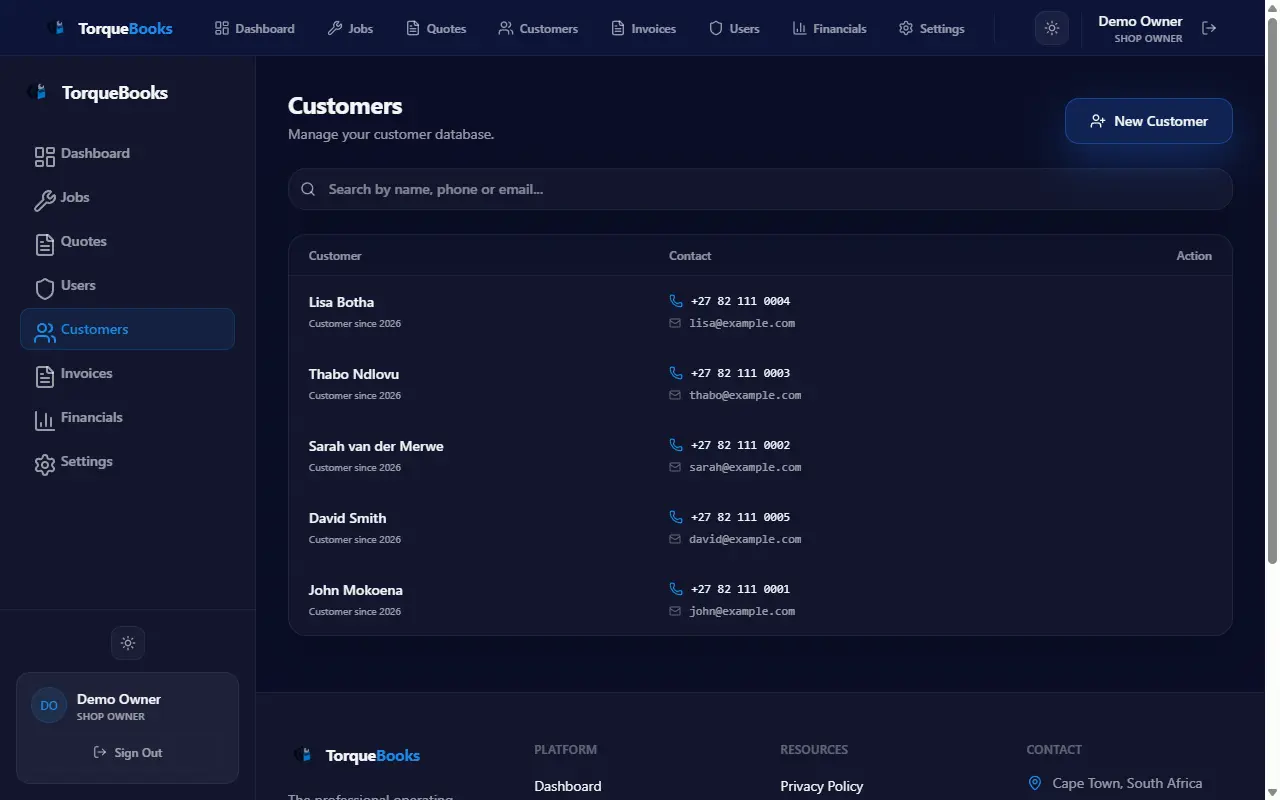The width and height of the screenshot is (1280, 800).
Task: Click the DO avatar in sidebar
Action: (49, 705)
